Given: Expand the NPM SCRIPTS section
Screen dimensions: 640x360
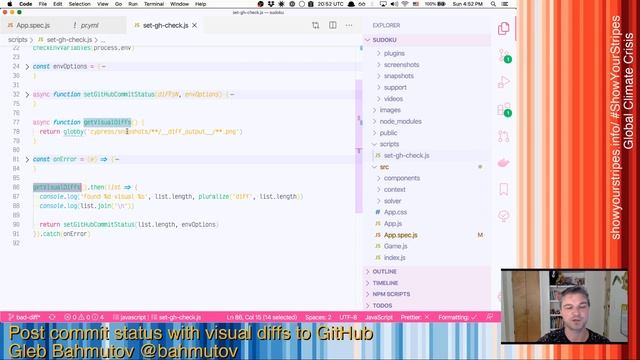Looking at the screenshot, I should point(391,294).
